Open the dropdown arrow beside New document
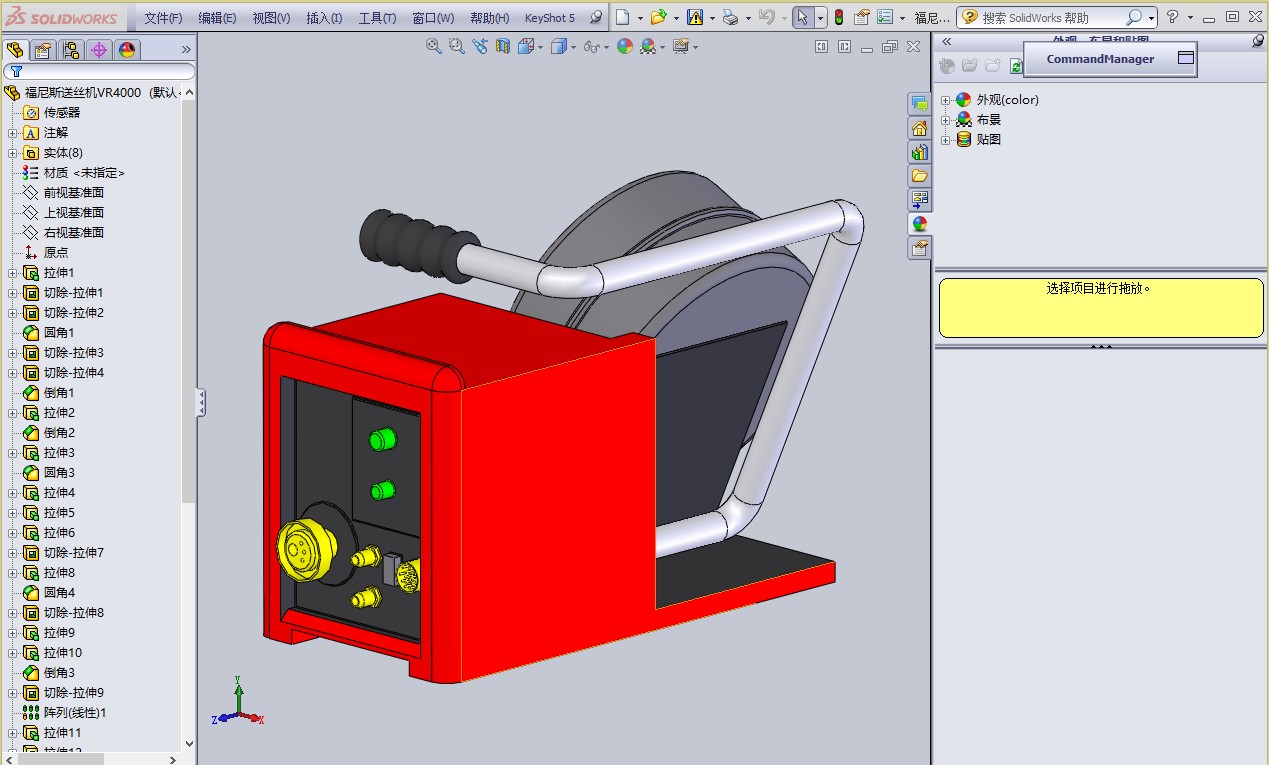Viewport: 1269px width, 765px height. 640,18
